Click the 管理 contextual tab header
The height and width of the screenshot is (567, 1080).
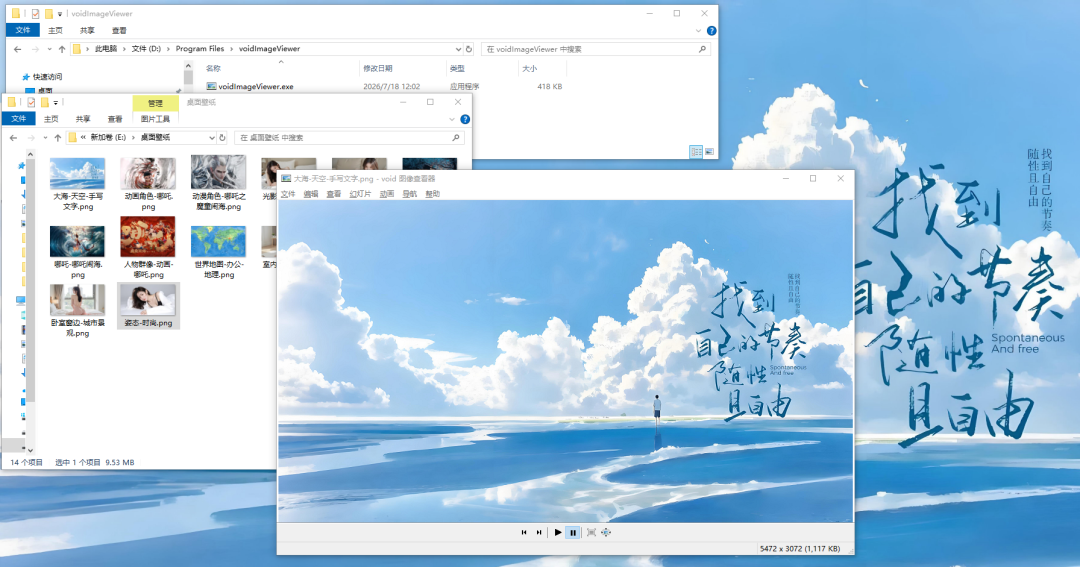156,103
